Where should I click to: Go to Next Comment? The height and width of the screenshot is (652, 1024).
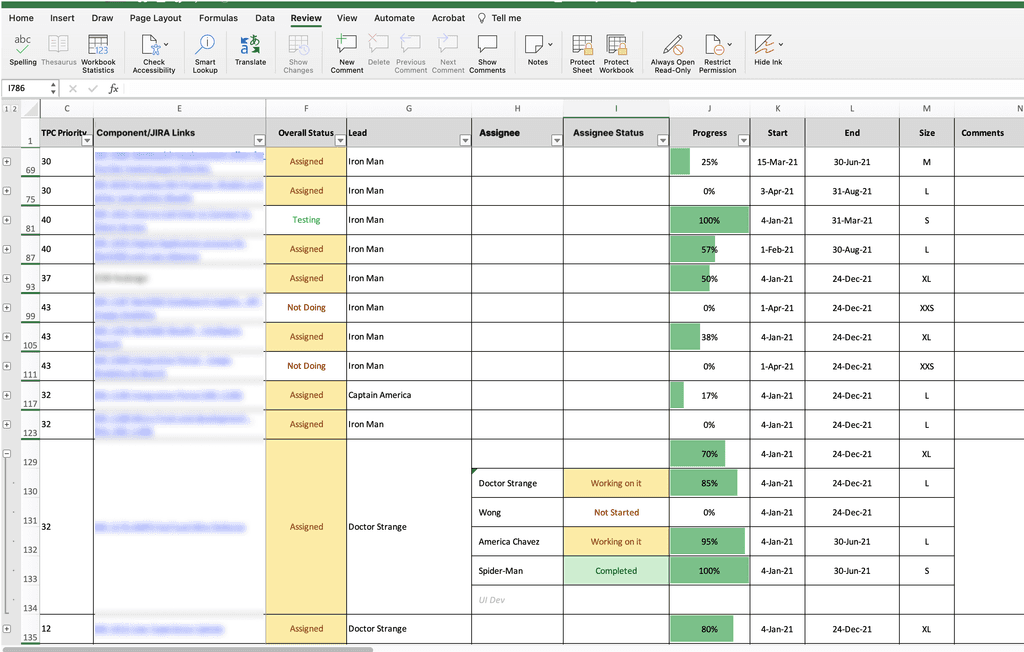448,54
